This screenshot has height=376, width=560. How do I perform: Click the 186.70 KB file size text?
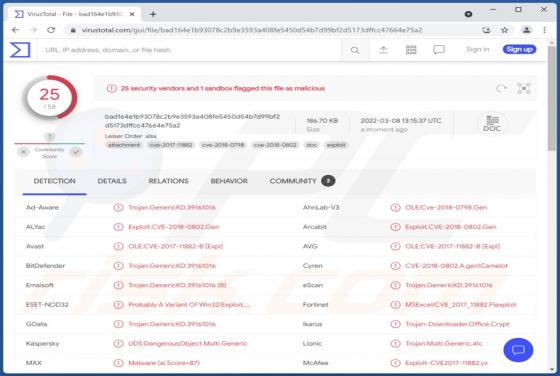pos(322,121)
